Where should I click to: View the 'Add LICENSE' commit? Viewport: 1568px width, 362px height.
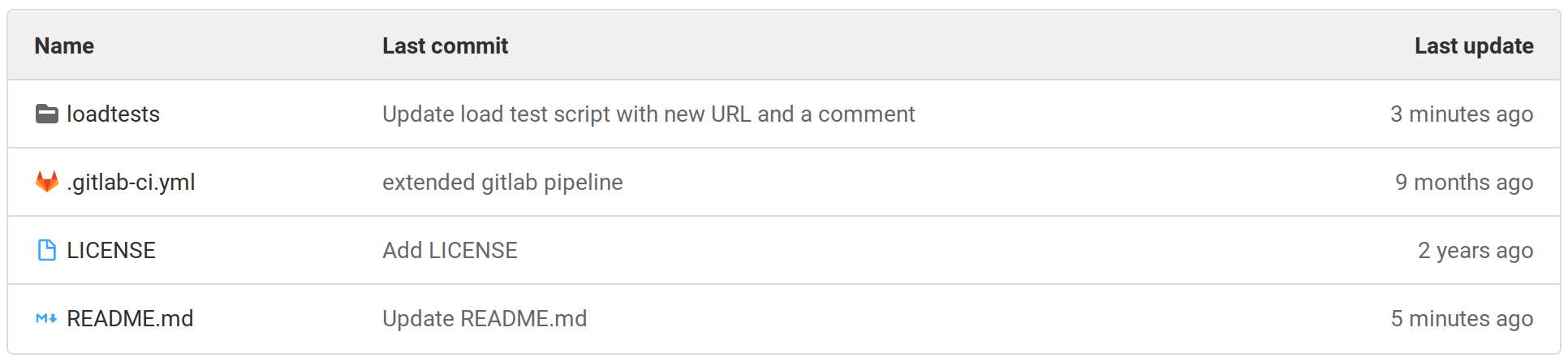(x=450, y=251)
